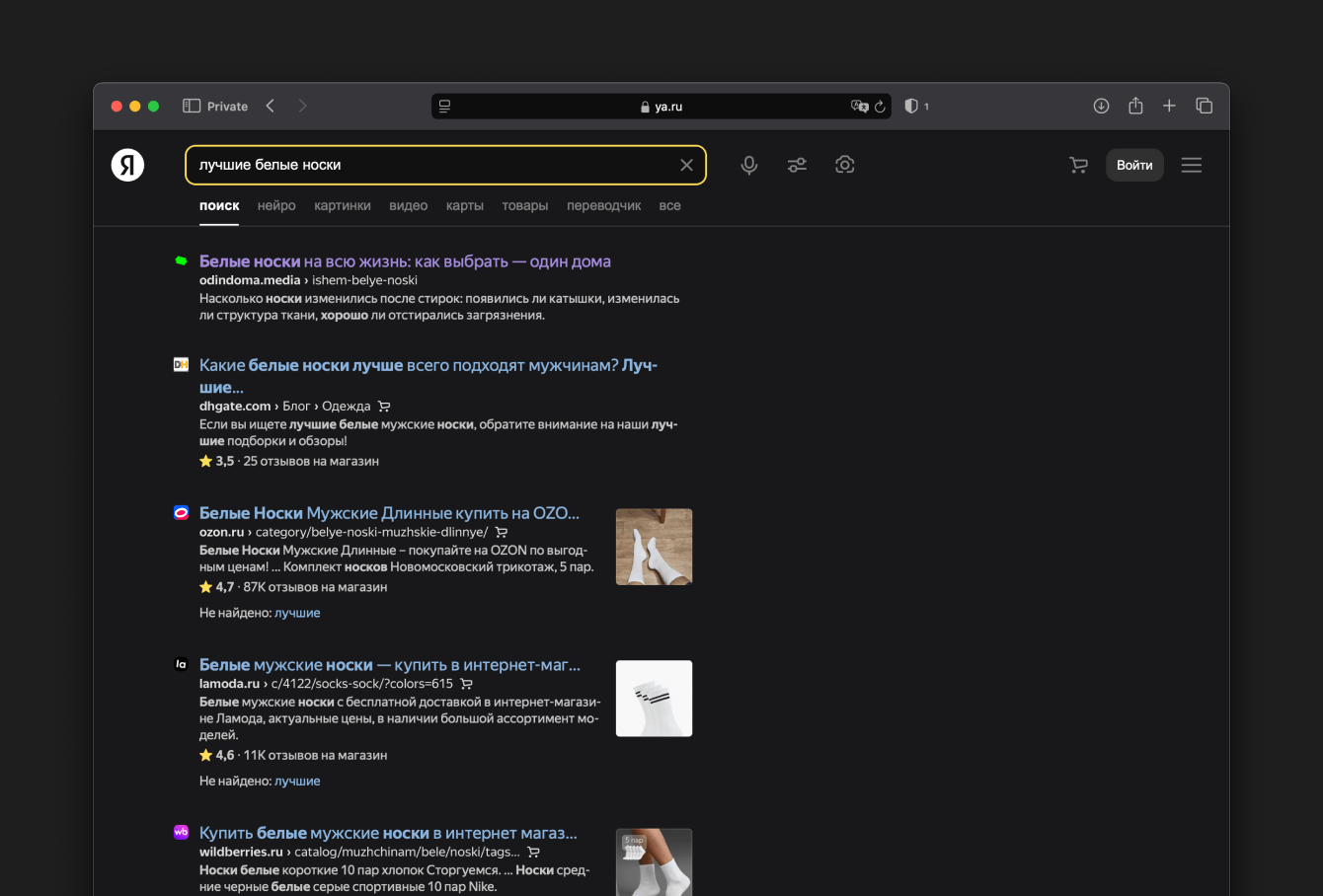
Task: Clear the search query with the X icon
Action: coord(686,165)
